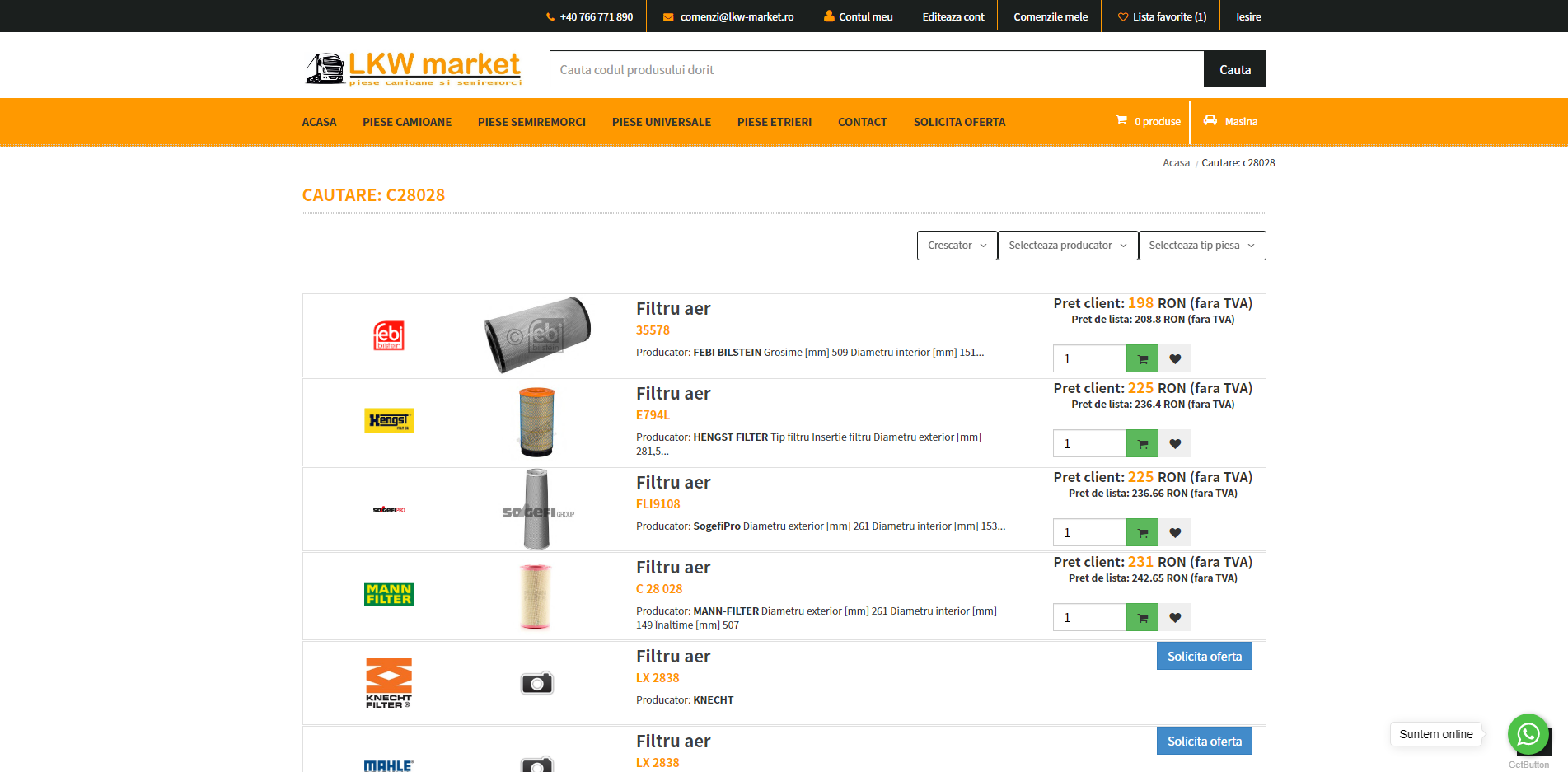Favorite the Hengst E794L filter
Screen dimensions: 1568x772
pos(1175,443)
